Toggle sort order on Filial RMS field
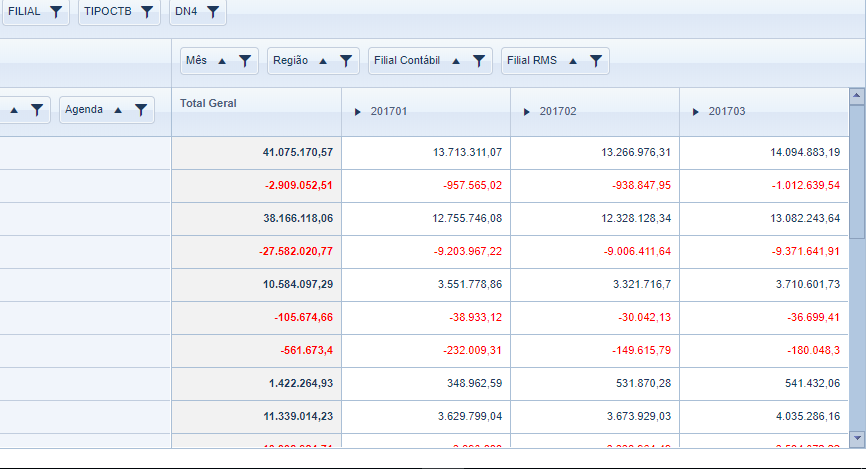 point(573,61)
